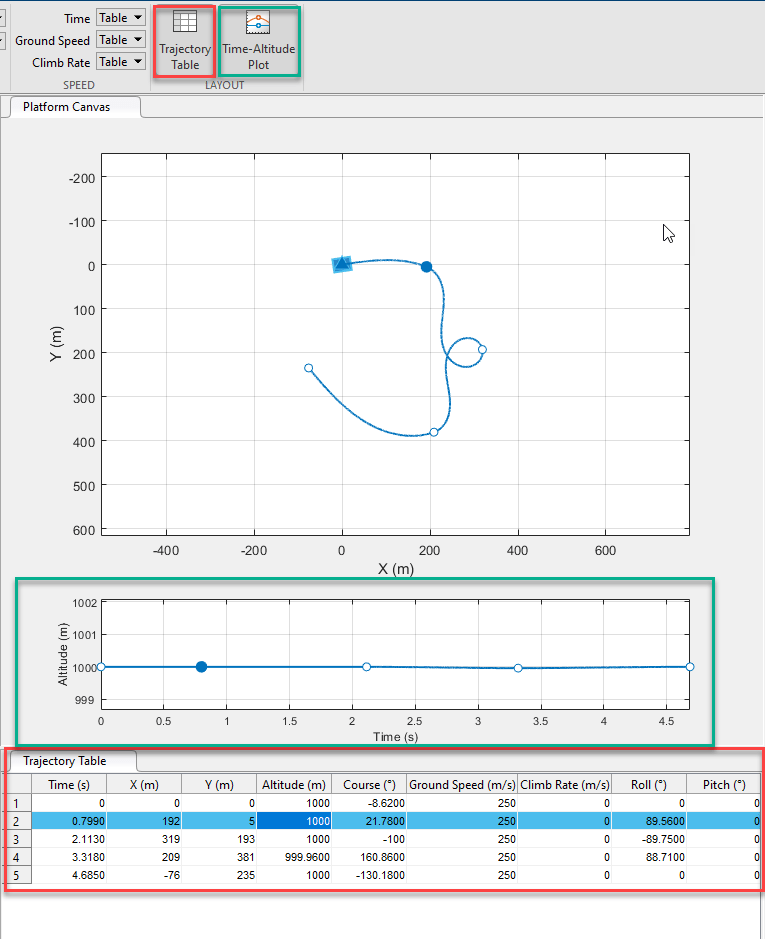Open the Climb Rate mode dropdown
This screenshot has height=939, width=765.
tap(121, 62)
